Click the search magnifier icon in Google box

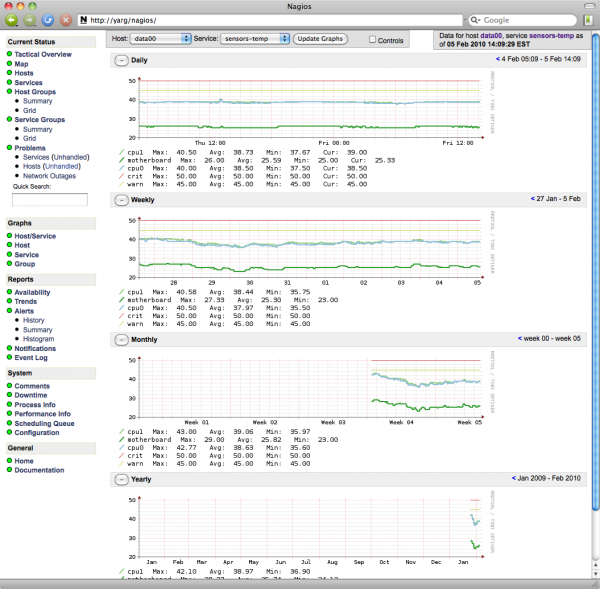click(x=475, y=19)
